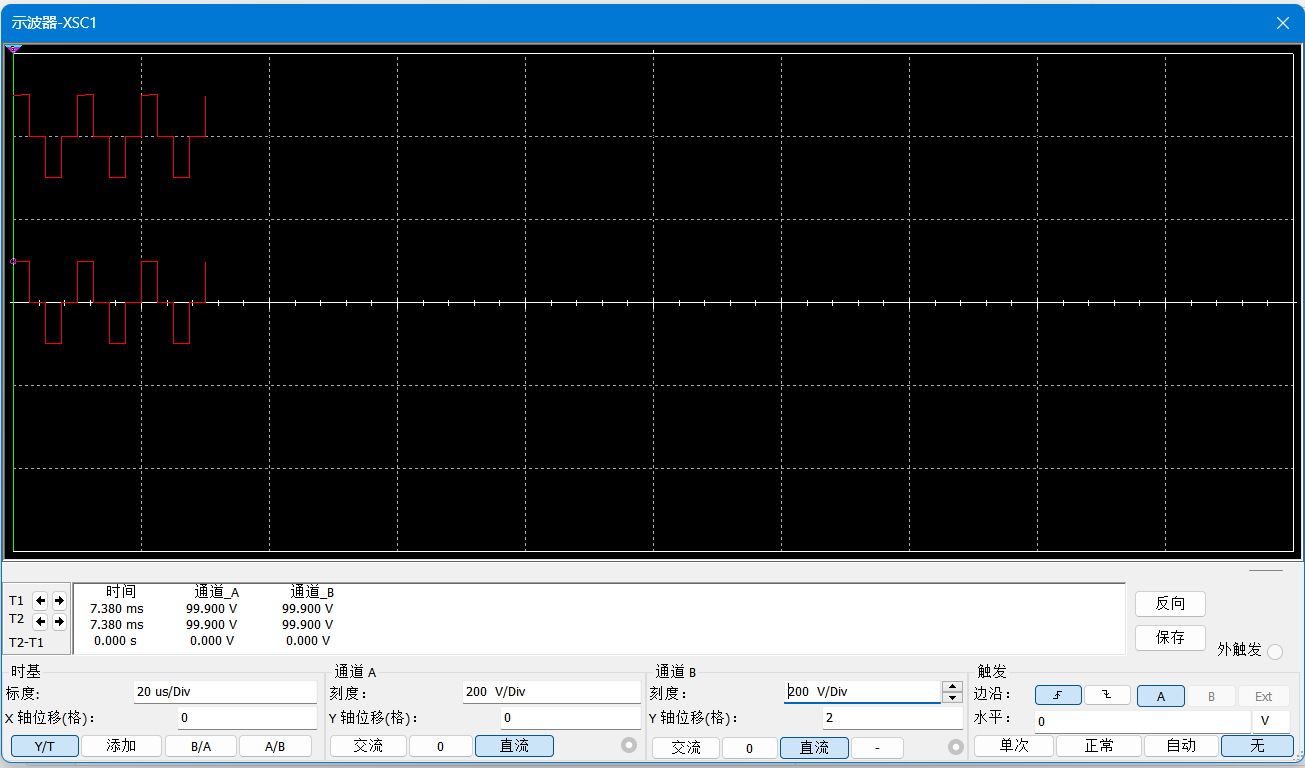This screenshot has height=768, width=1305.
Task: Click the Channel B Y 轴位移 field showing 2
Action: pyautogui.click(x=893, y=718)
